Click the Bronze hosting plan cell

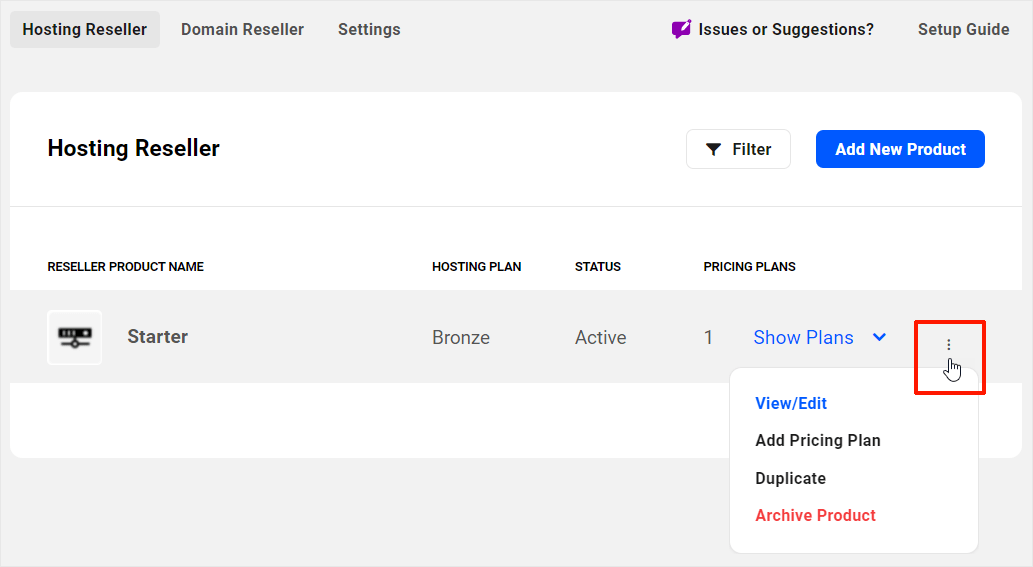click(461, 337)
